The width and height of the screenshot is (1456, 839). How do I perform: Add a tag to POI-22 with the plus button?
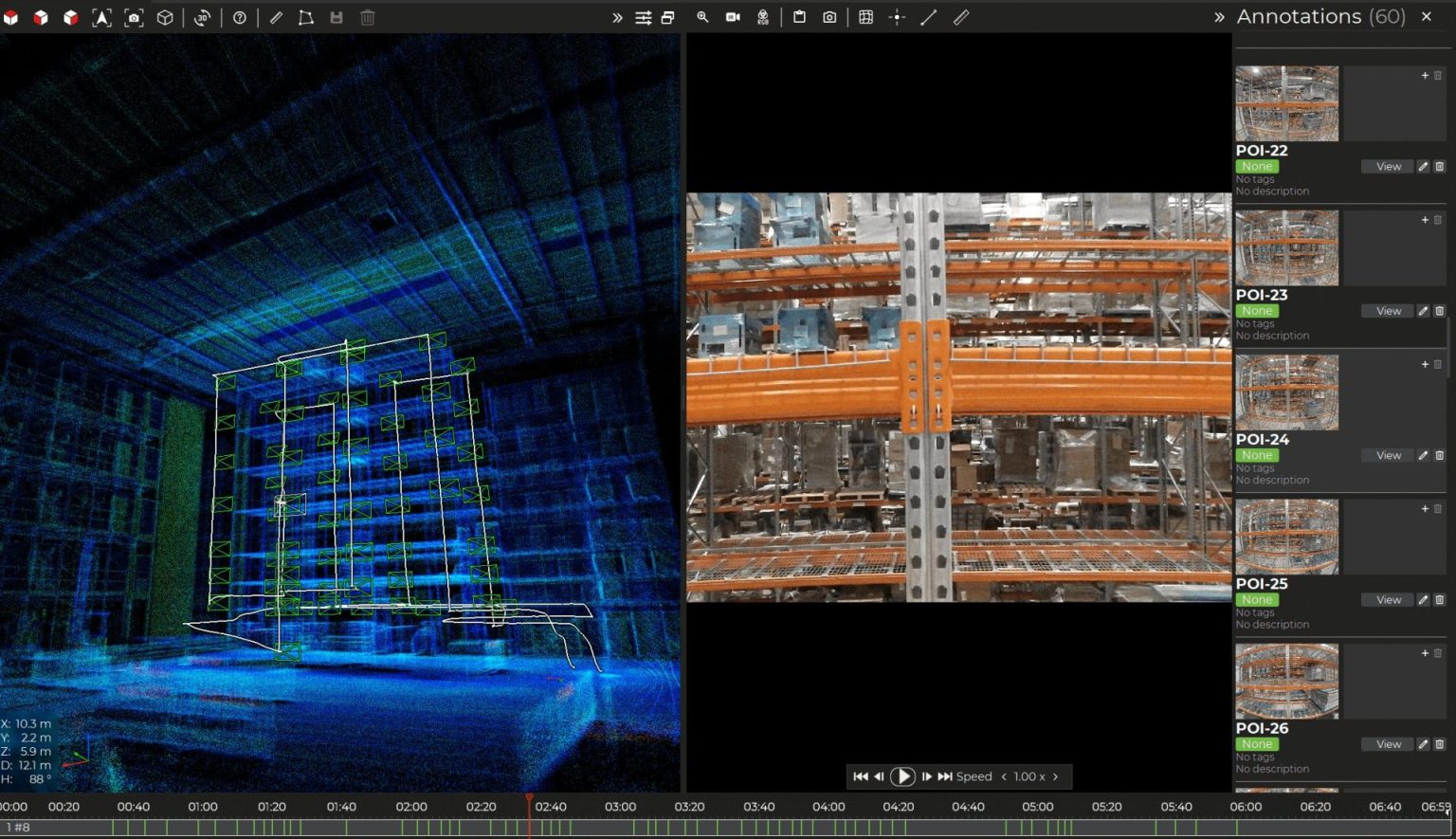(1423, 75)
